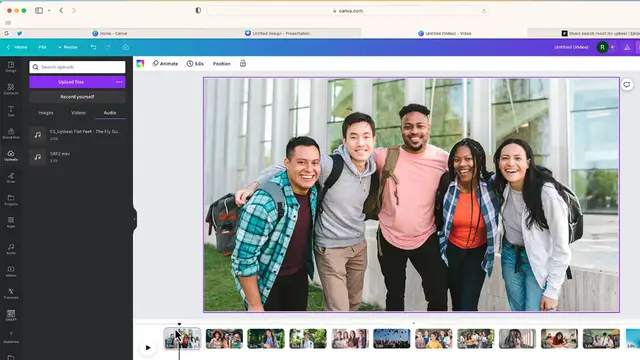Click the Upload files button

(x=71, y=82)
